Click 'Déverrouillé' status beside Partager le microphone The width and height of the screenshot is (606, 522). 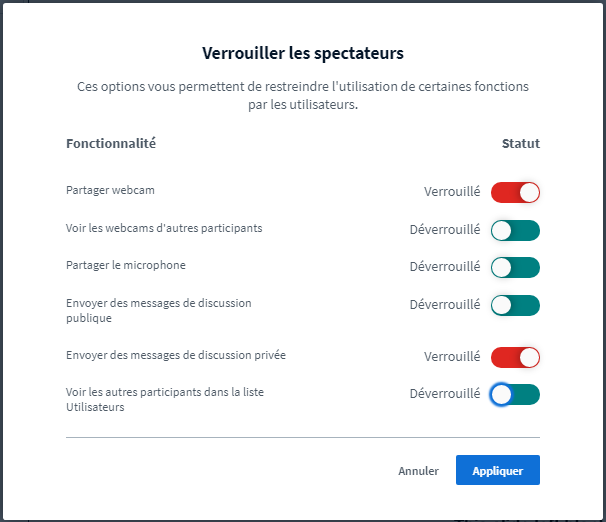(445, 267)
